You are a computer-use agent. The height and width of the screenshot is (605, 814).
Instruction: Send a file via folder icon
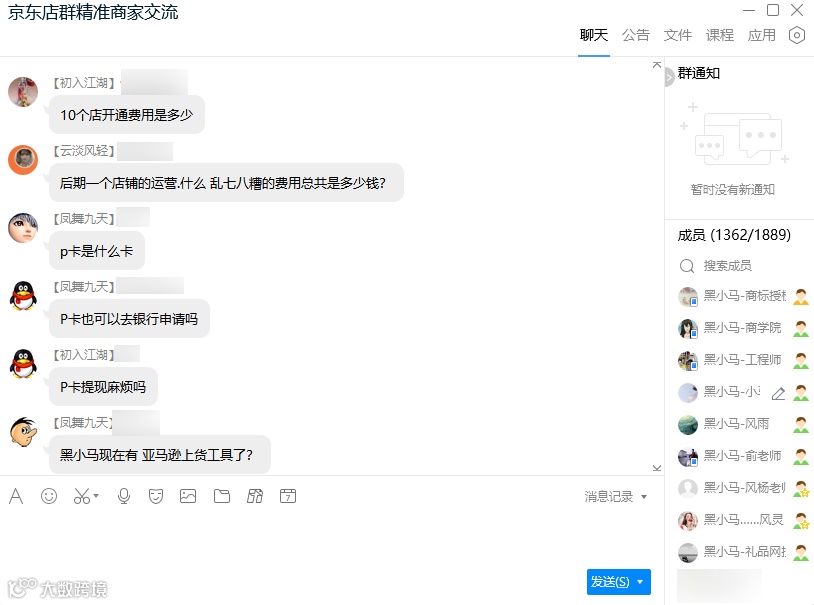point(222,496)
